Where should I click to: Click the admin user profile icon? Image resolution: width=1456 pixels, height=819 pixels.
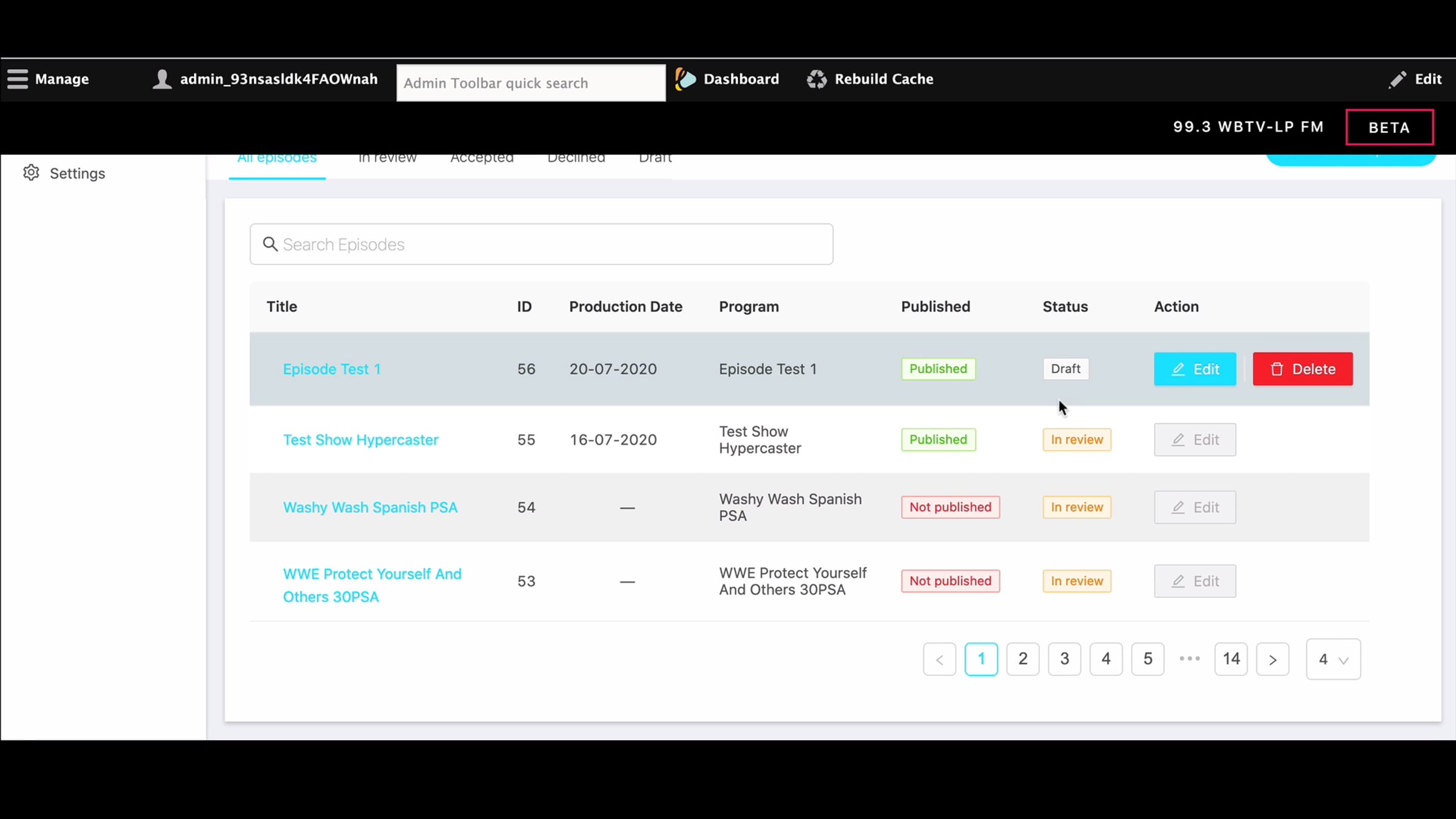click(162, 79)
